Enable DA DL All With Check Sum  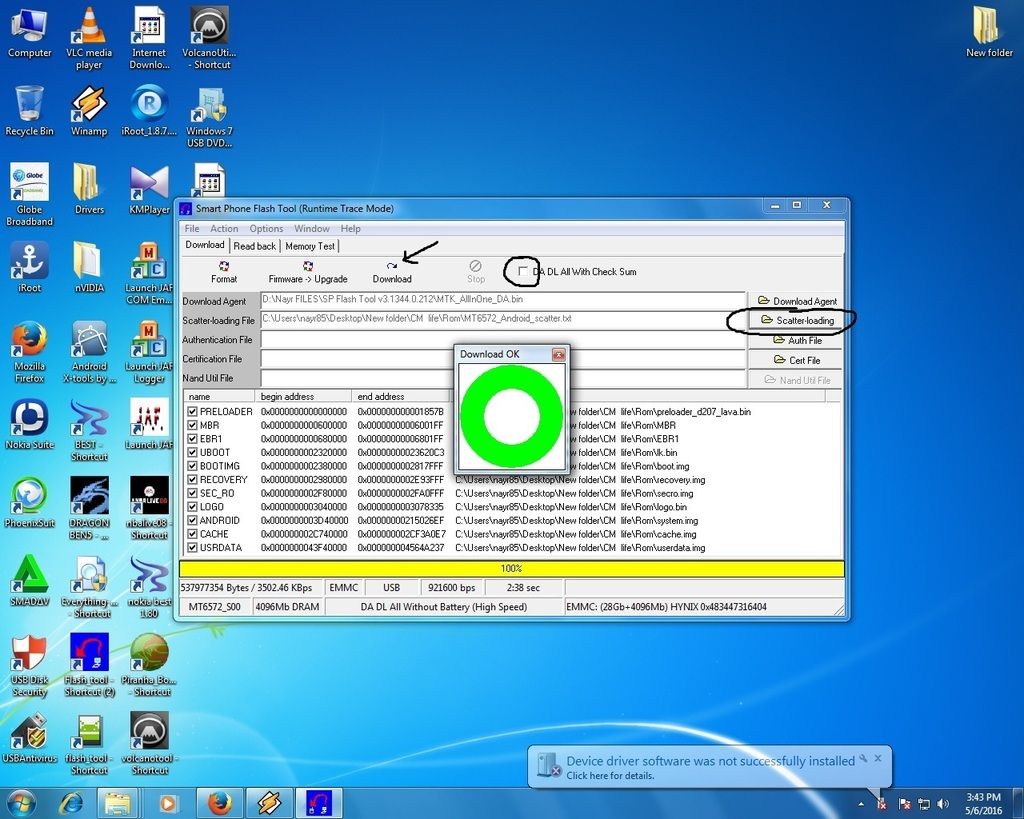tap(523, 271)
